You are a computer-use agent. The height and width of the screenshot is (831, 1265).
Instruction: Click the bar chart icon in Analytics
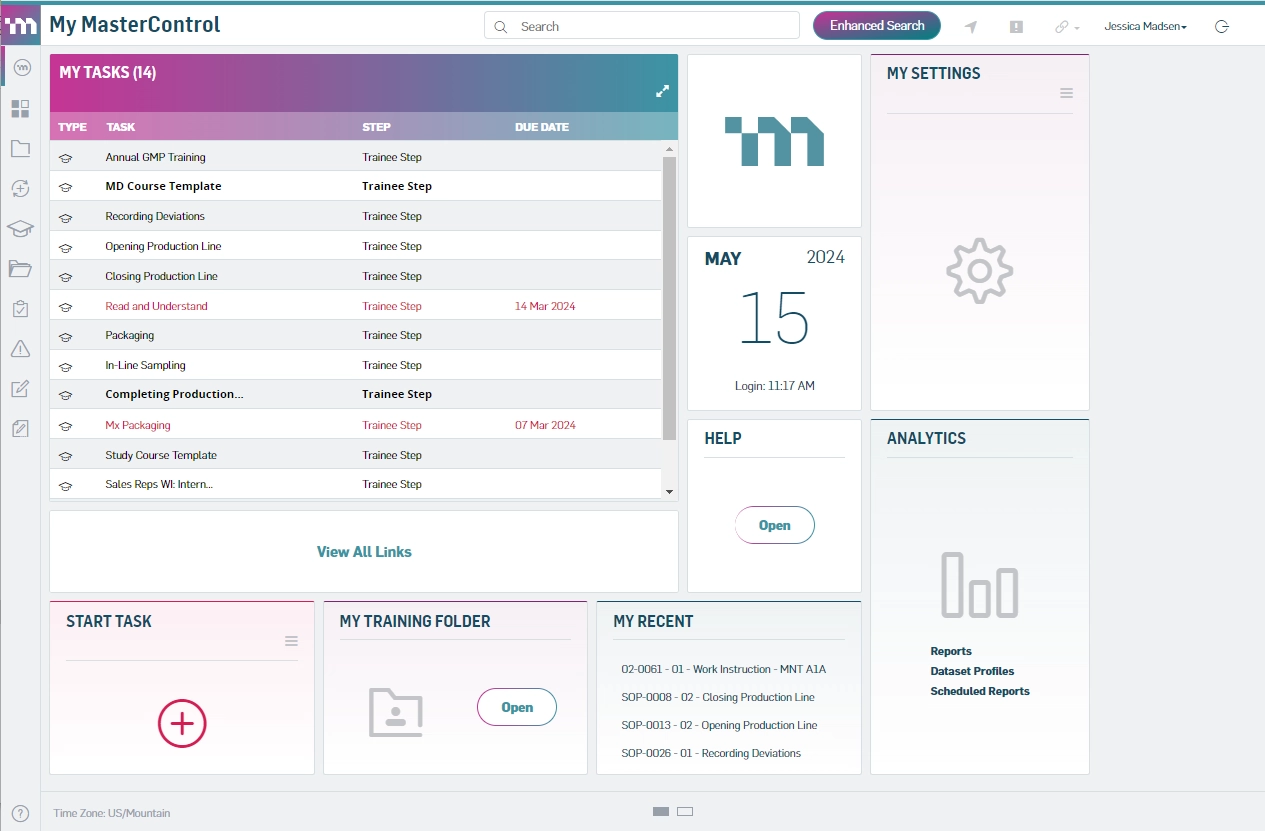pos(980,584)
